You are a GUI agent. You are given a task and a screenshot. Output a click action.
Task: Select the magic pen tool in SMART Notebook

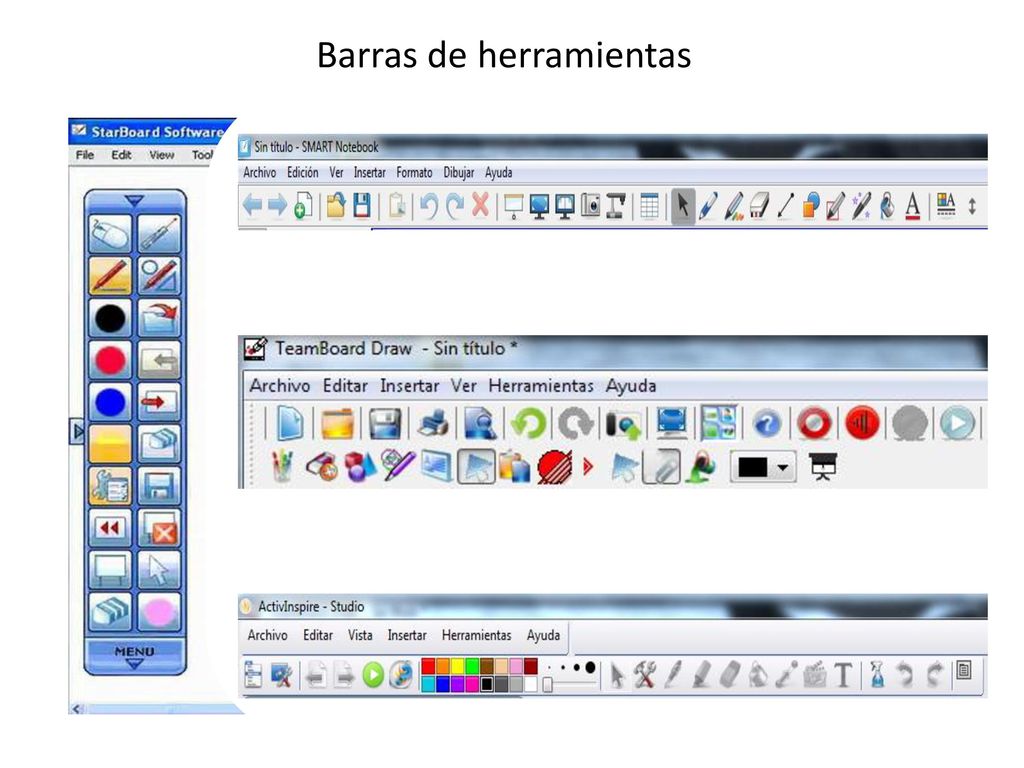[861, 206]
